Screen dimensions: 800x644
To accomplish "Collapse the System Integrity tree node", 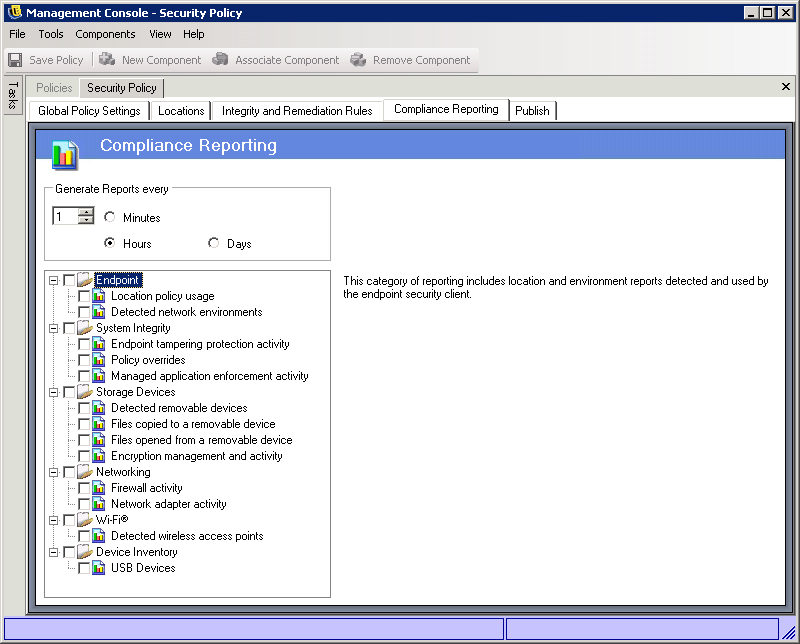I will coord(54,329).
